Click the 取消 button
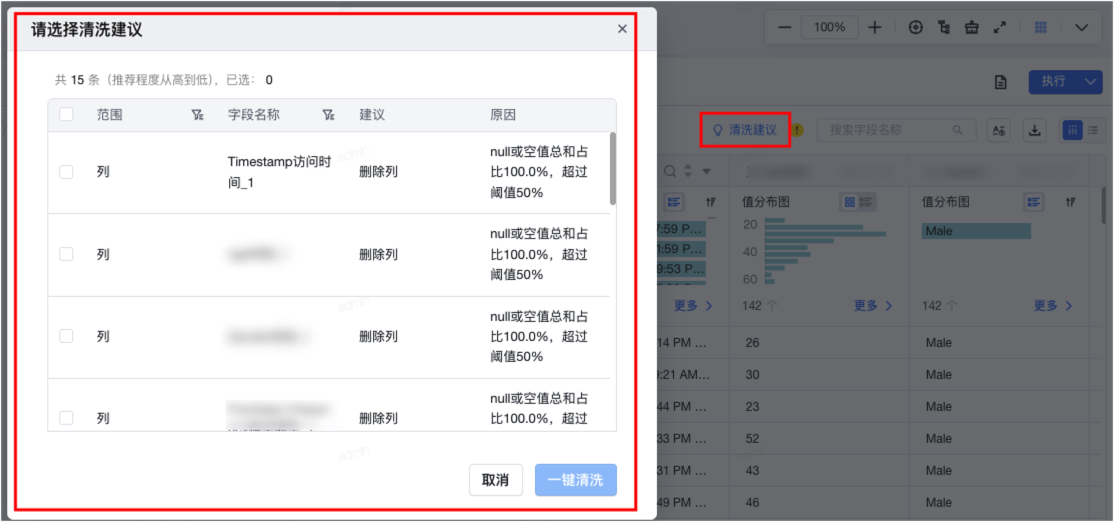Screen dimensions: 1114x522 click(496, 480)
